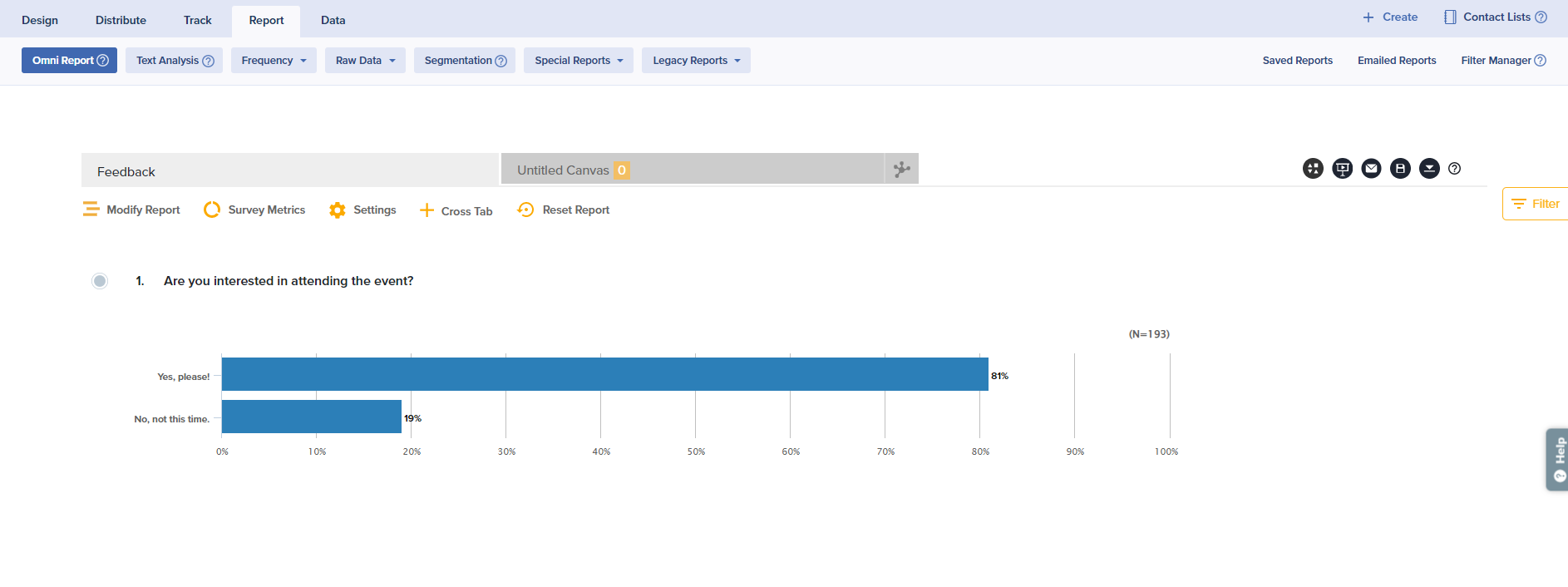This screenshot has height=587, width=1568.
Task: Switch to the Distribute tab
Action: coord(121,20)
